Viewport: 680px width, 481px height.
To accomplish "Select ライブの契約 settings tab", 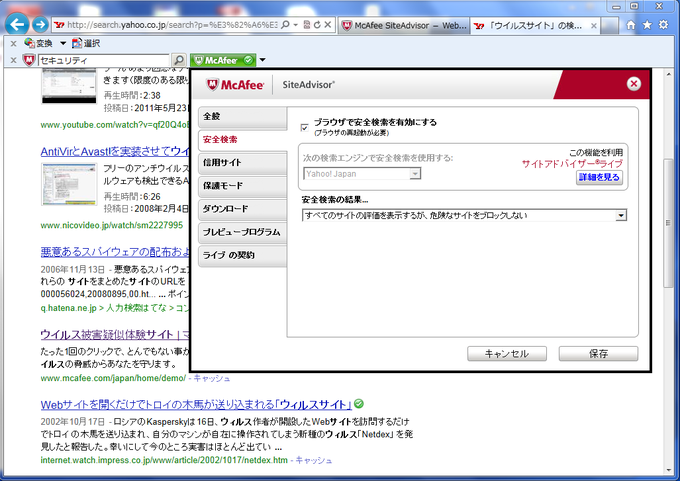I will pos(242,255).
